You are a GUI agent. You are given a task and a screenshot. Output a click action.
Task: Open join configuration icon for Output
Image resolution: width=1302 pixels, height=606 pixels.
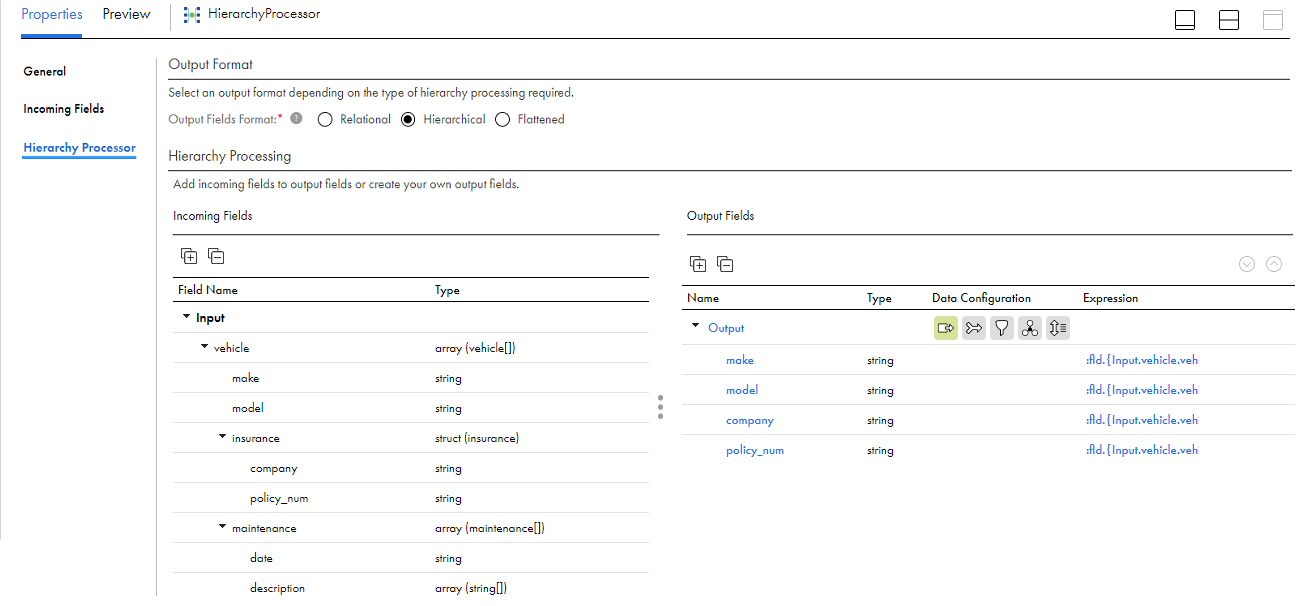coord(974,328)
